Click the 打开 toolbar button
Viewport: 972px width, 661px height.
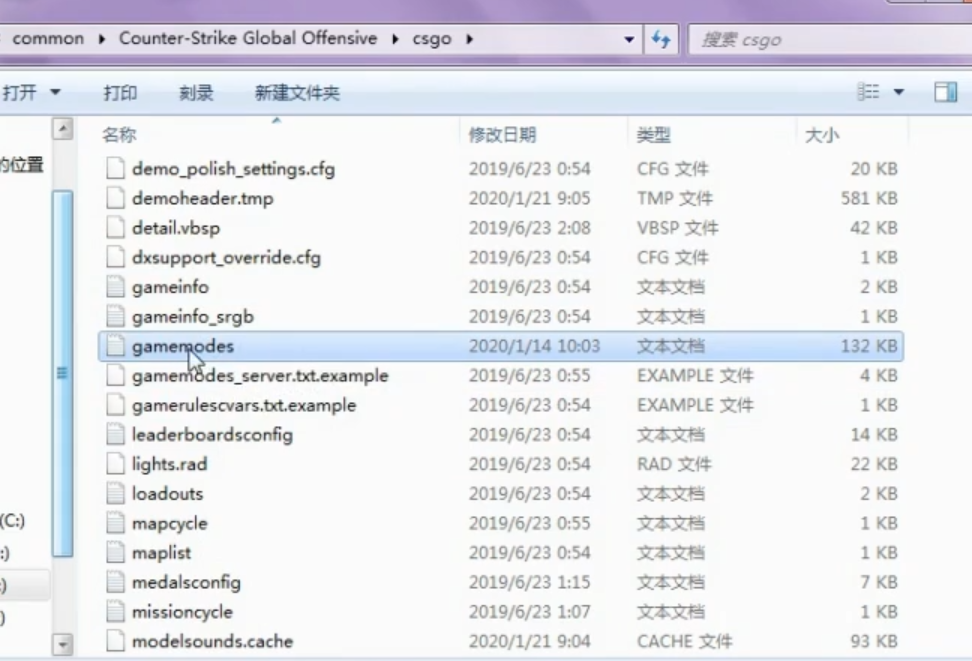(x=20, y=93)
